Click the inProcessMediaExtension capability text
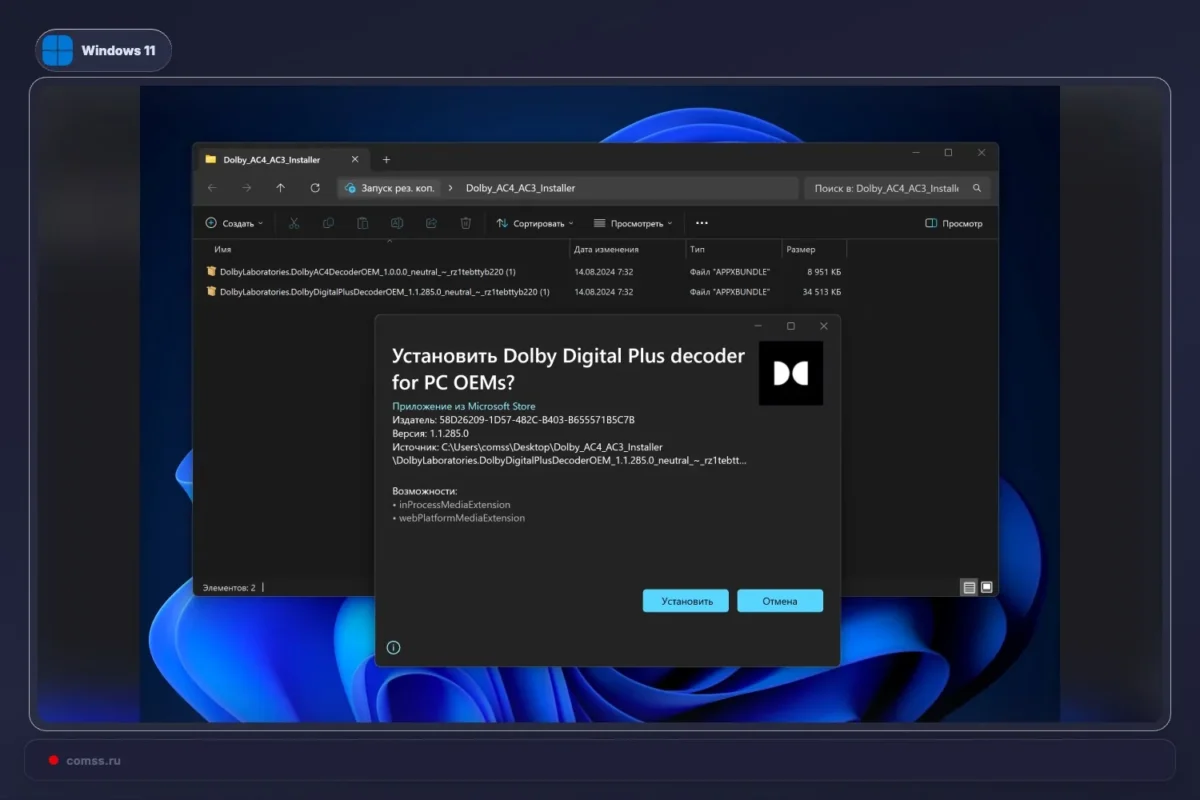This screenshot has width=1200, height=800. click(x=454, y=505)
